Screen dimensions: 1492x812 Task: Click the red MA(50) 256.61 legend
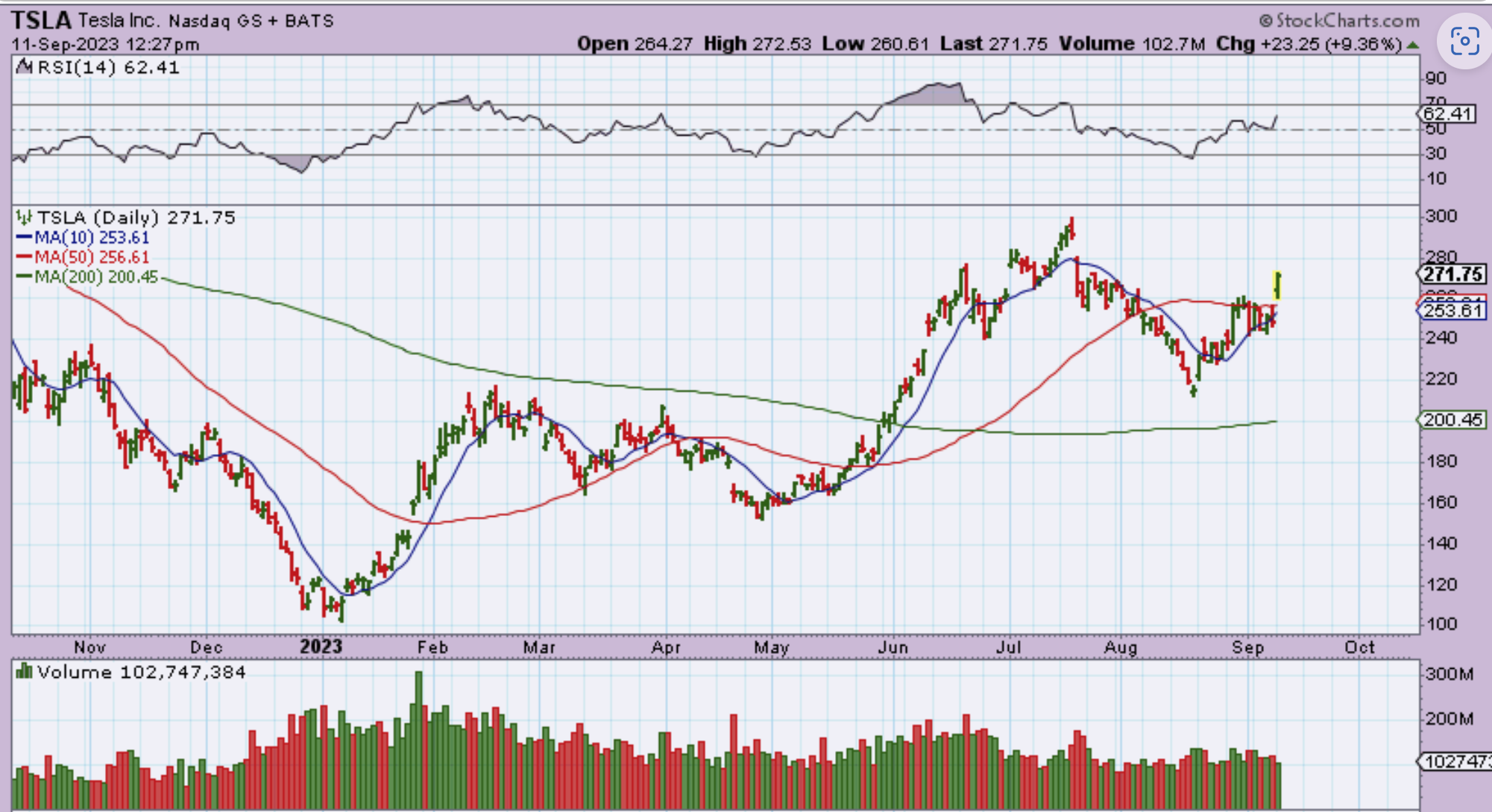tap(91, 257)
